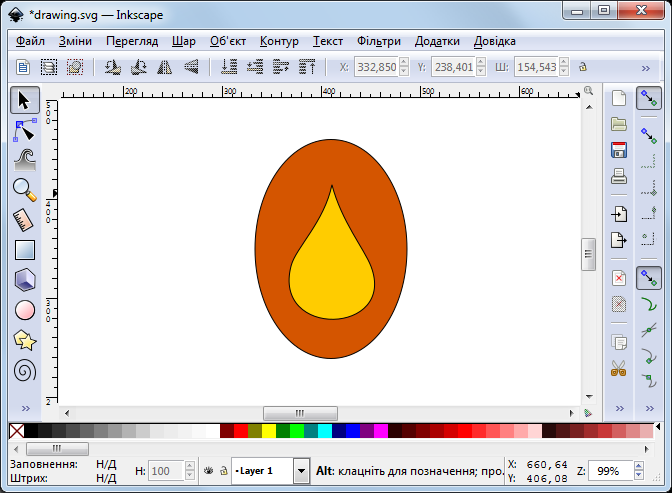Open the Layer 1 dropdown
The image size is (672, 493).
click(301, 470)
